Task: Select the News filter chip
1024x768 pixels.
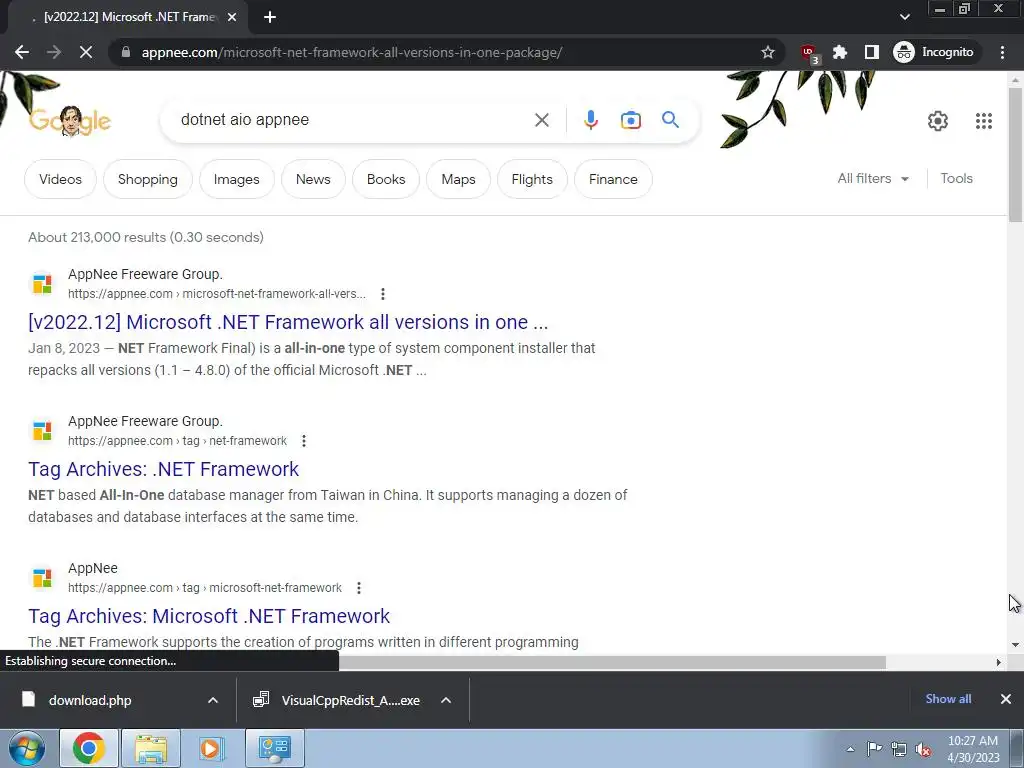Action: [x=313, y=179]
